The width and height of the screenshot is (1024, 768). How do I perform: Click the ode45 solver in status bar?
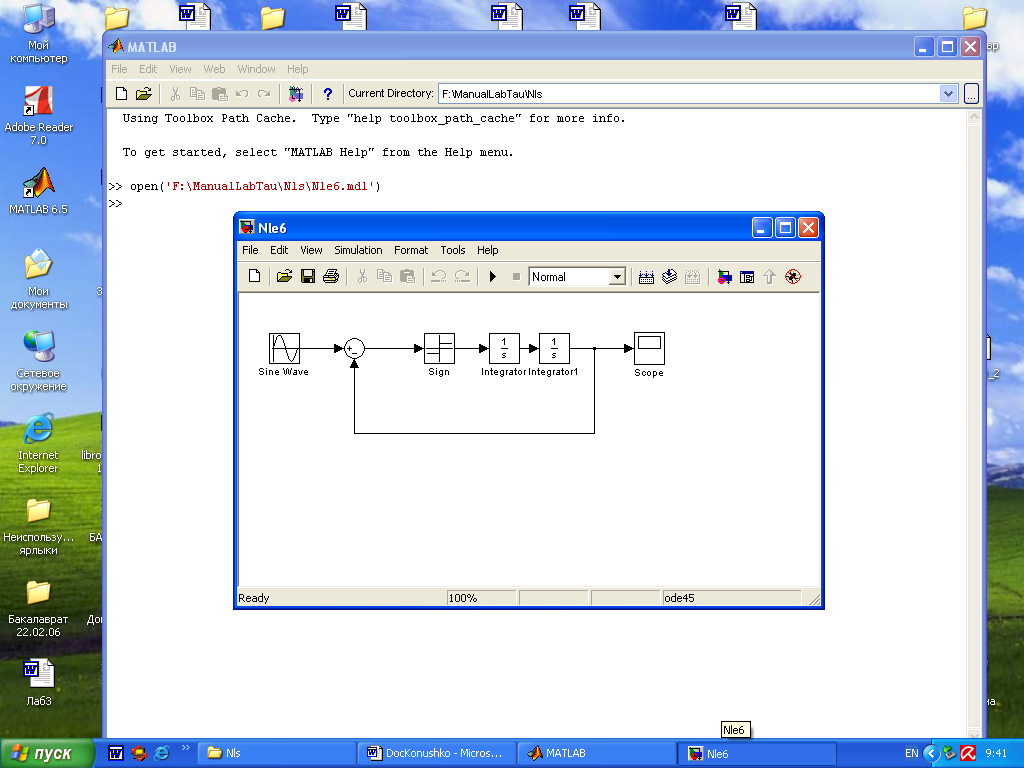point(731,598)
